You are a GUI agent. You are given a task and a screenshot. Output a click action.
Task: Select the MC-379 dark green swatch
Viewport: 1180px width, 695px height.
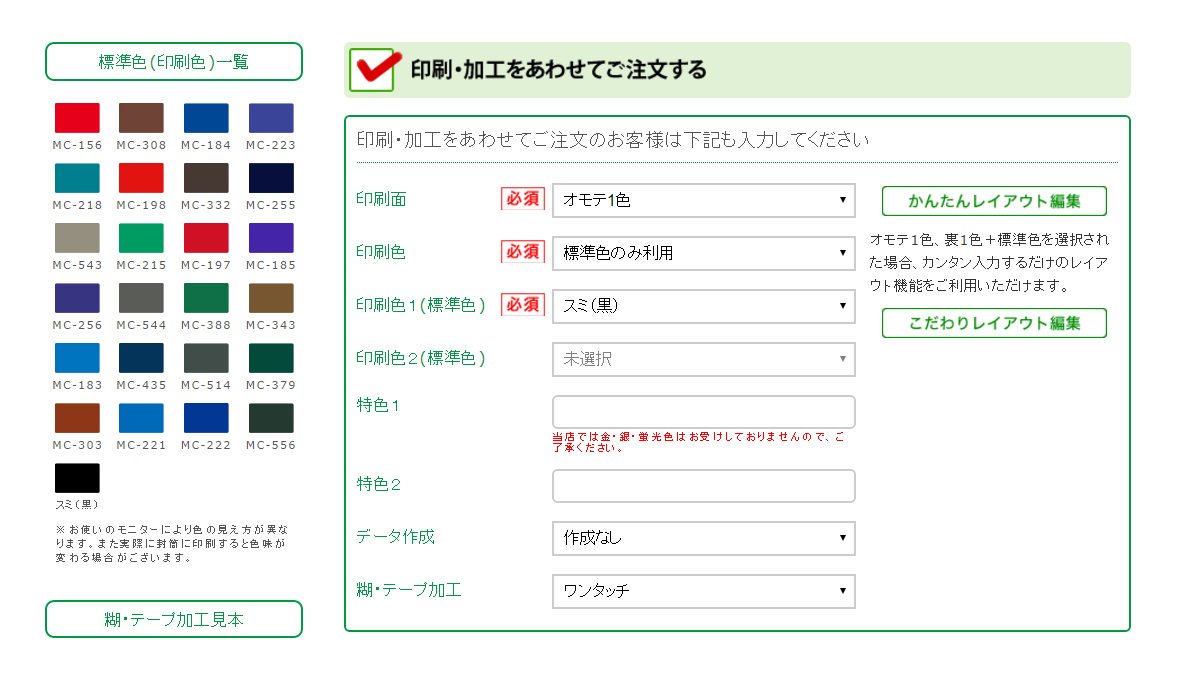271,357
